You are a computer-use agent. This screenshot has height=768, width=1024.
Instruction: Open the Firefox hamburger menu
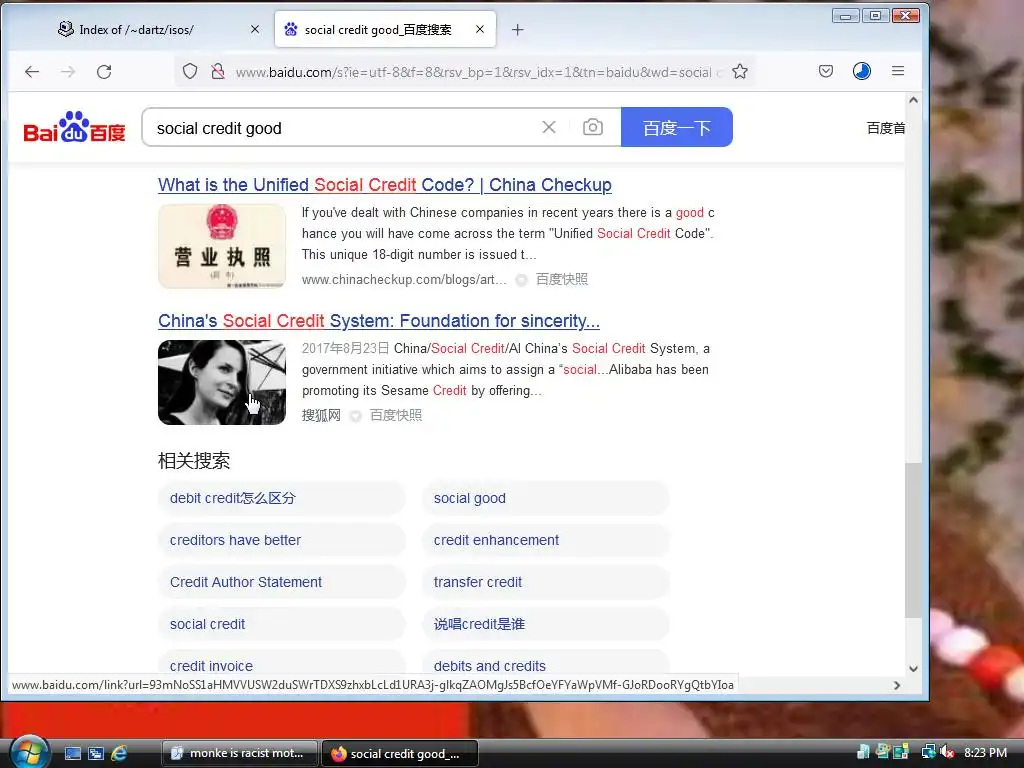(x=898, y=71)
